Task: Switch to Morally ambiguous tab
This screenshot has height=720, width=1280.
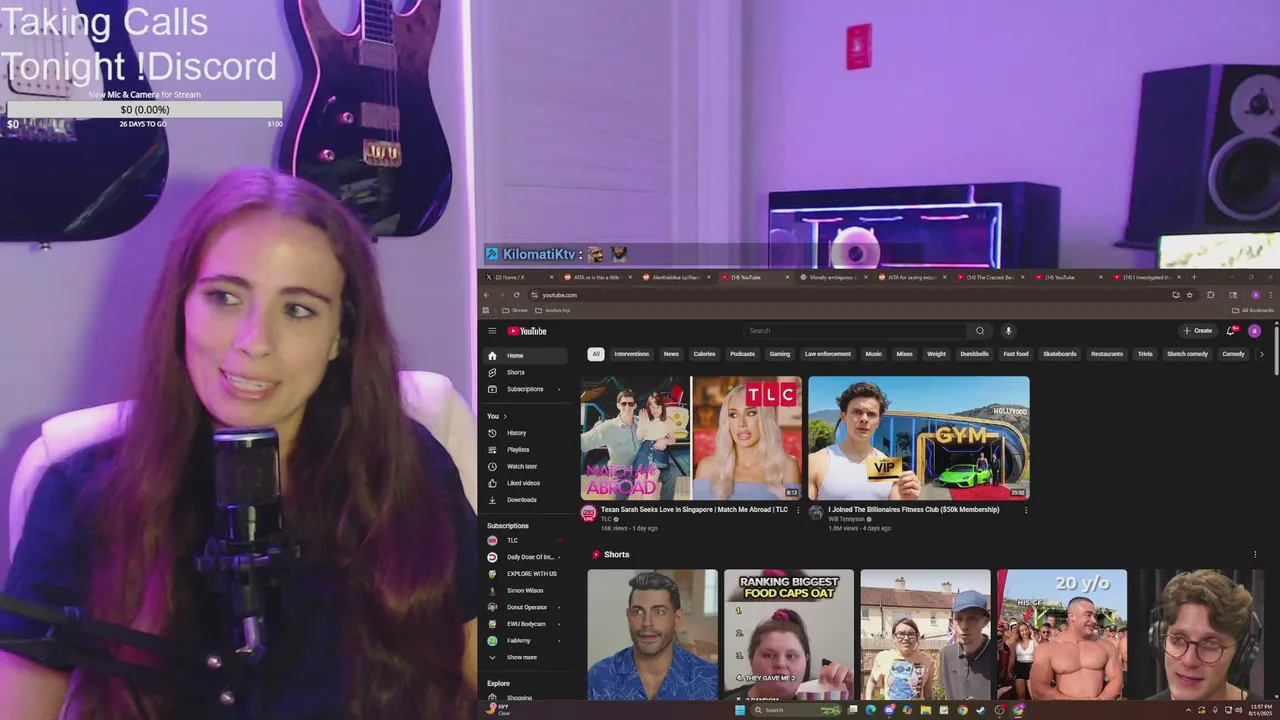Action: [x=832, y=277]
